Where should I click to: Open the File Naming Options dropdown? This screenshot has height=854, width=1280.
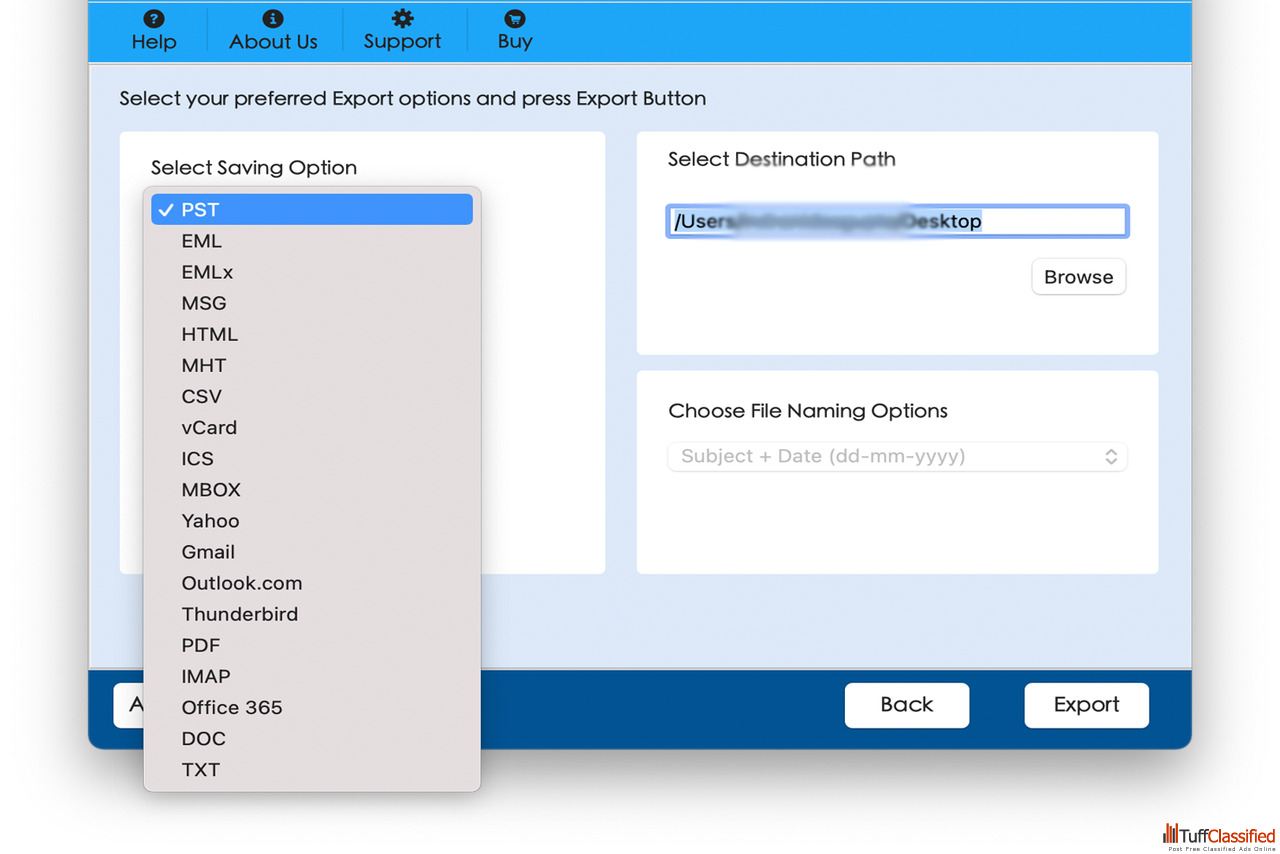point(897,456)
